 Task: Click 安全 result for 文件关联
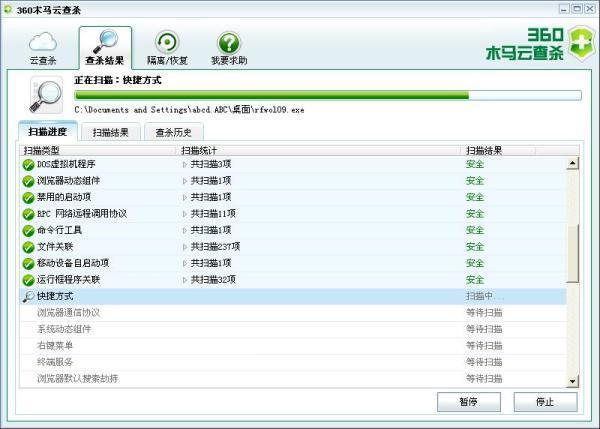click(475, 247)
